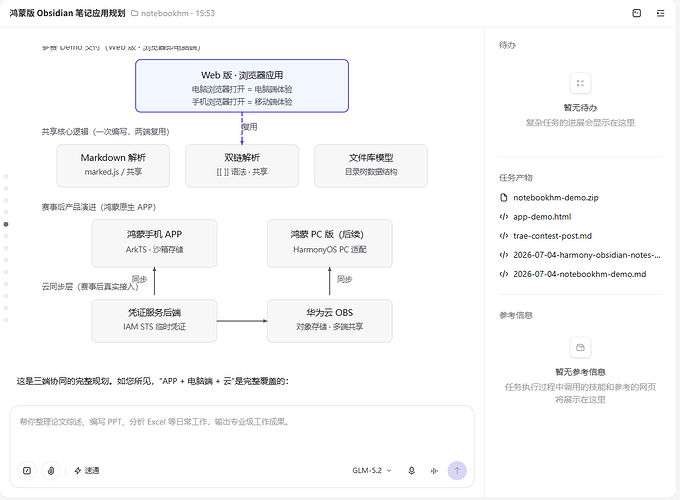Select the 鸿蒙 PC 版 (后续) diagram node

[x=330, y=243]
